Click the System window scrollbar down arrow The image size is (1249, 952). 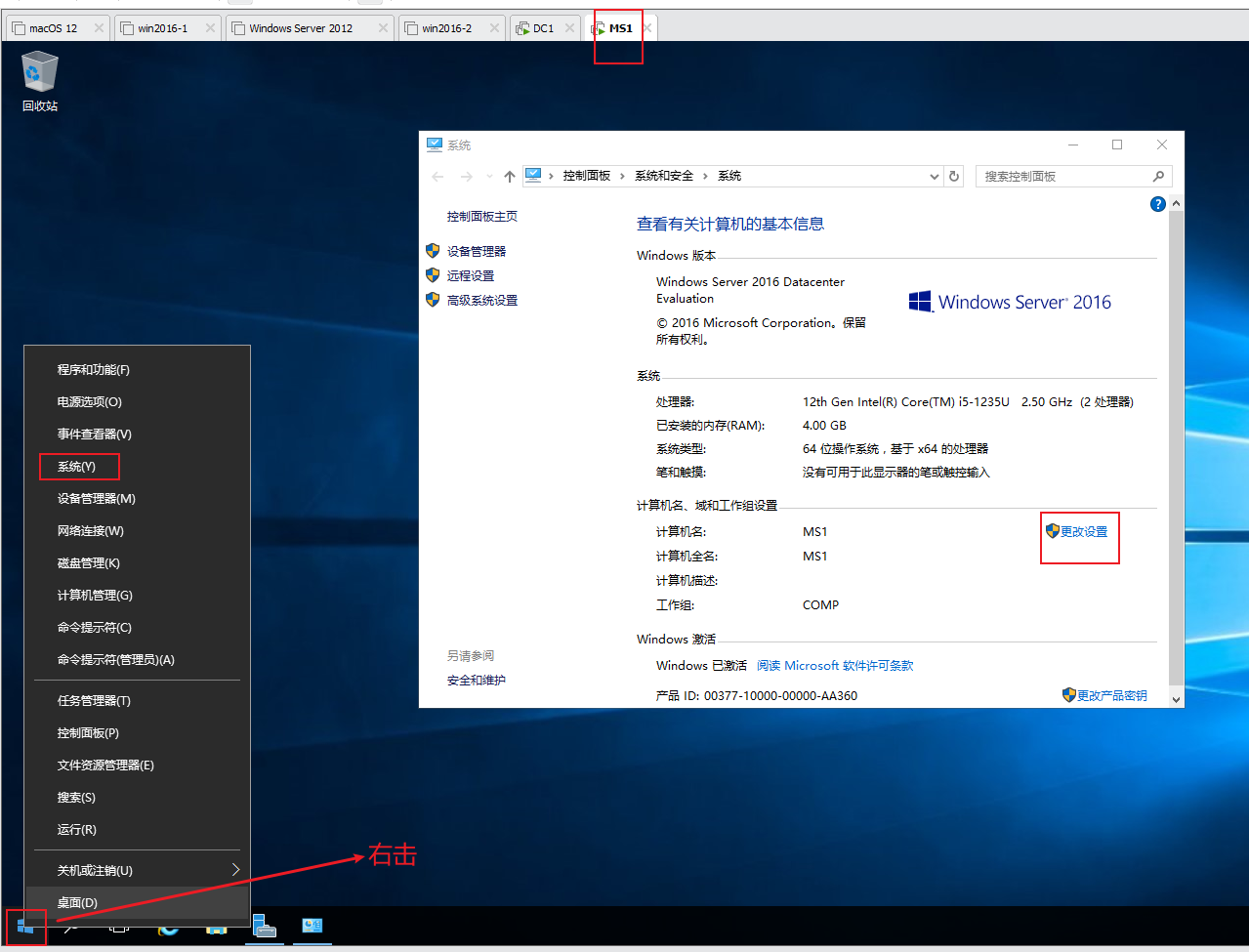pos(1176,699)
